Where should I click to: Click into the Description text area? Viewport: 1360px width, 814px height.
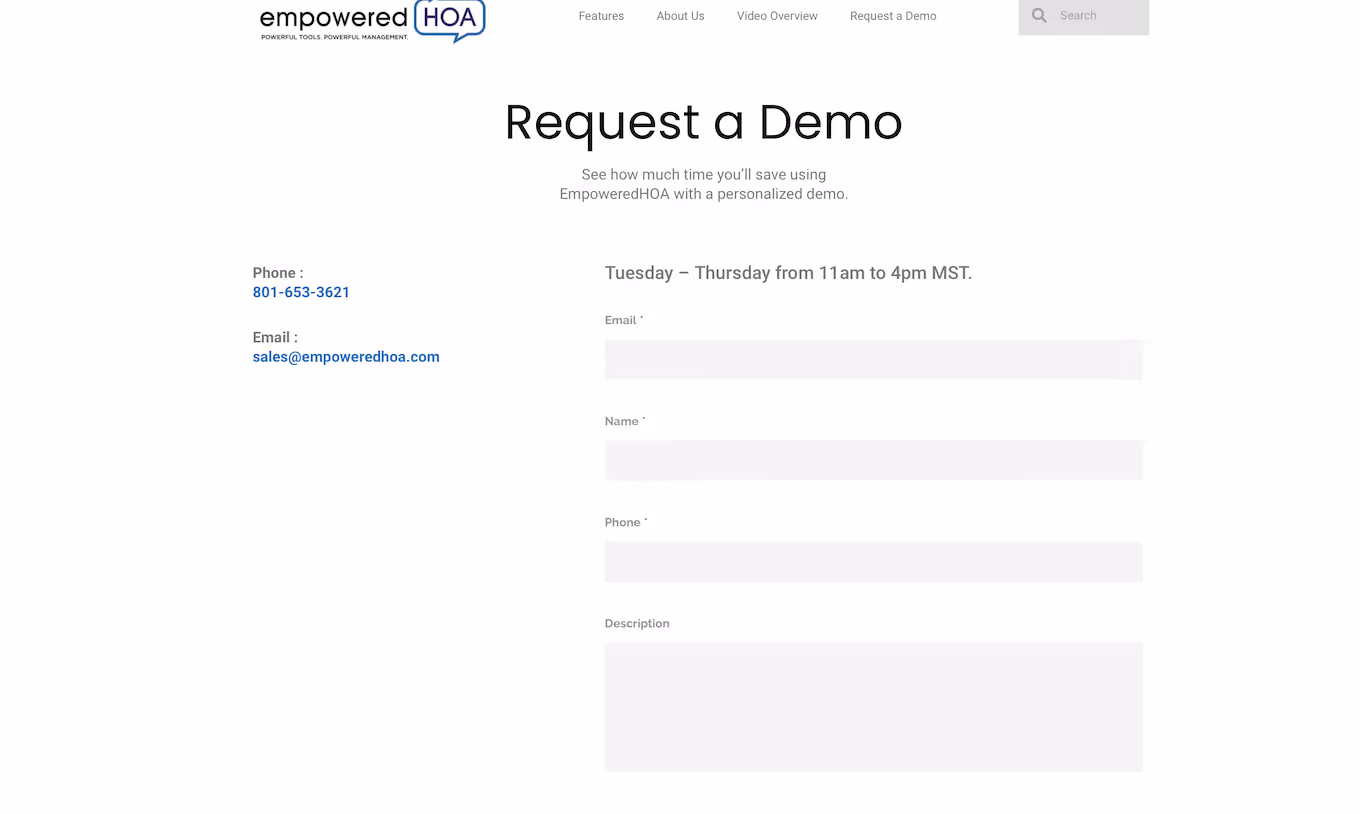point(873,707)
